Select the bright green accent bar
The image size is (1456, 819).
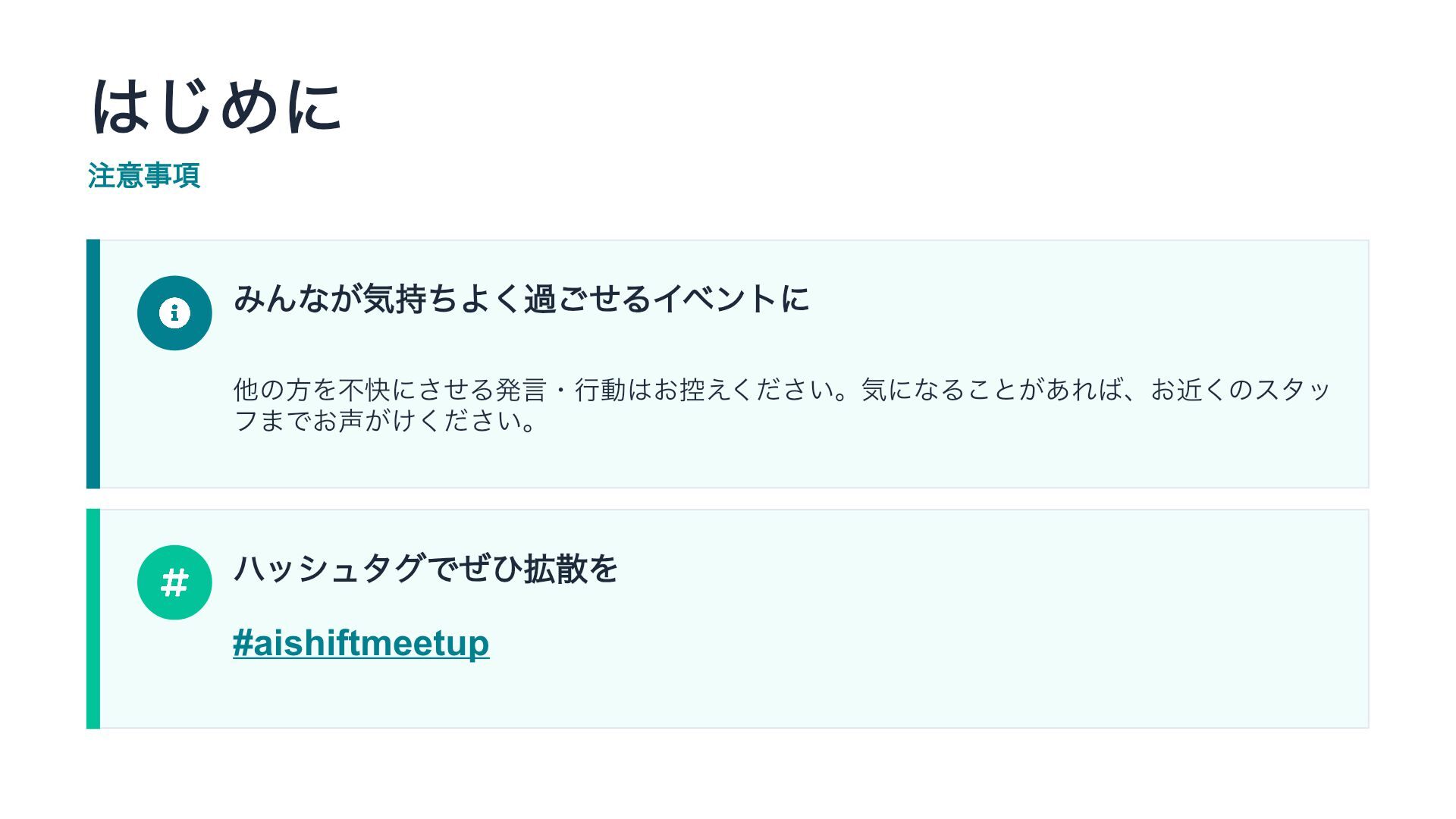click(93, 619)
